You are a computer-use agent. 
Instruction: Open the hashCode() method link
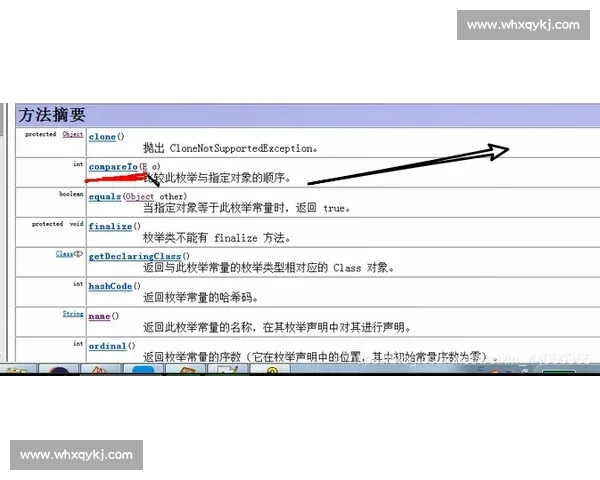(x=110, y=286)
